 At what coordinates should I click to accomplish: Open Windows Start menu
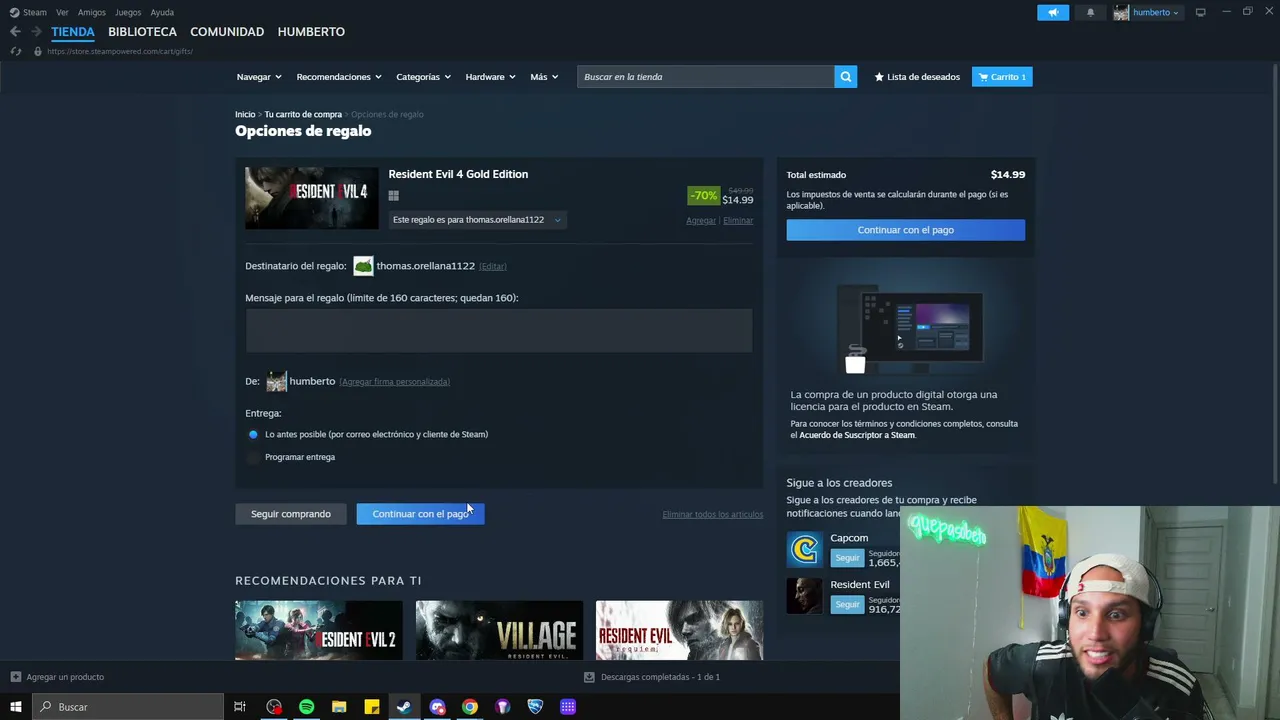pos(15,707)
